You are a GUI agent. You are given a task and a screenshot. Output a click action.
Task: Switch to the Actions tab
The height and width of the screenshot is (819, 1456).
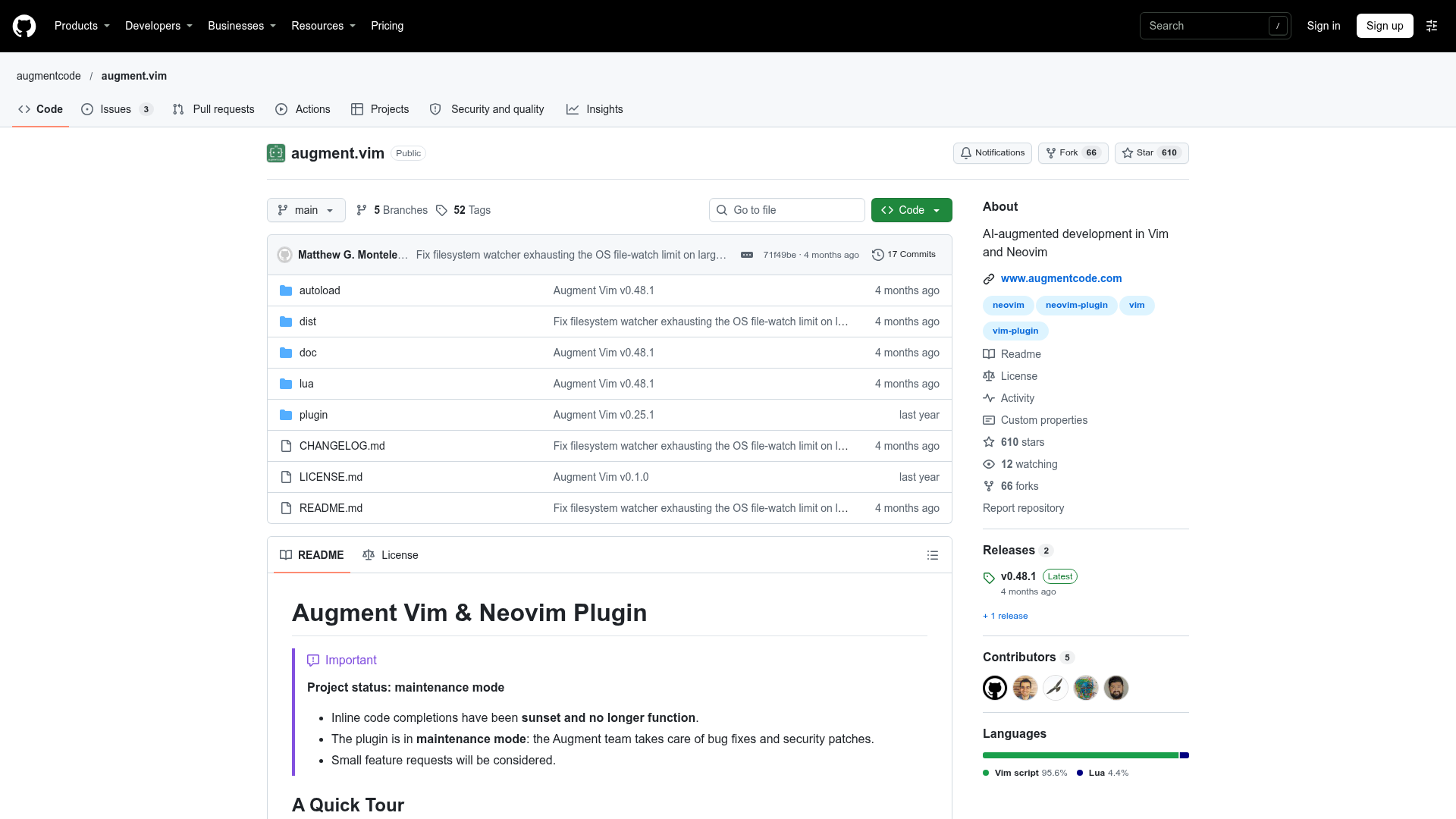tap(303, 109)
